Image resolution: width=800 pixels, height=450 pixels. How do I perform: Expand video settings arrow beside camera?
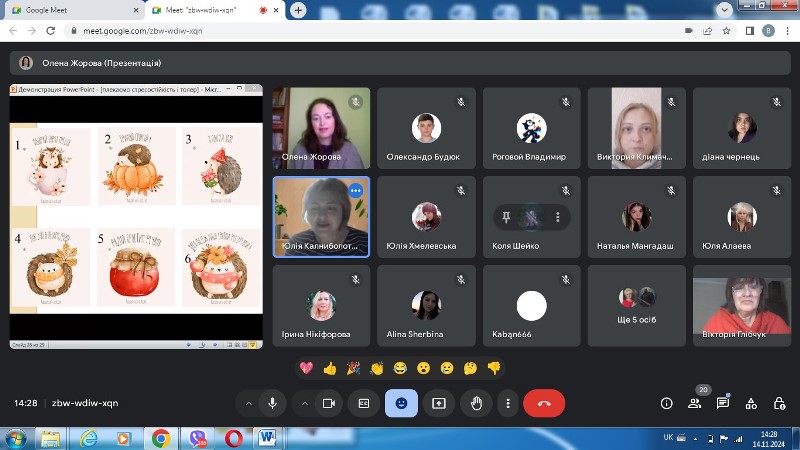point(305,403)
